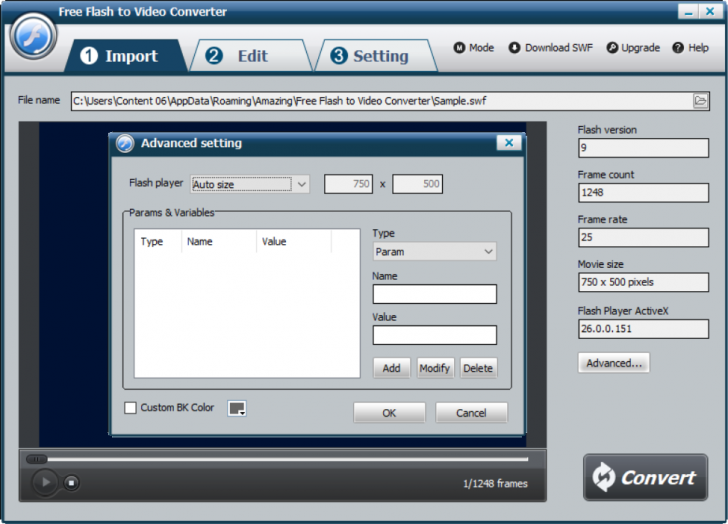Click the Value column header in list

pyautogui.click(x=294, y=241)
